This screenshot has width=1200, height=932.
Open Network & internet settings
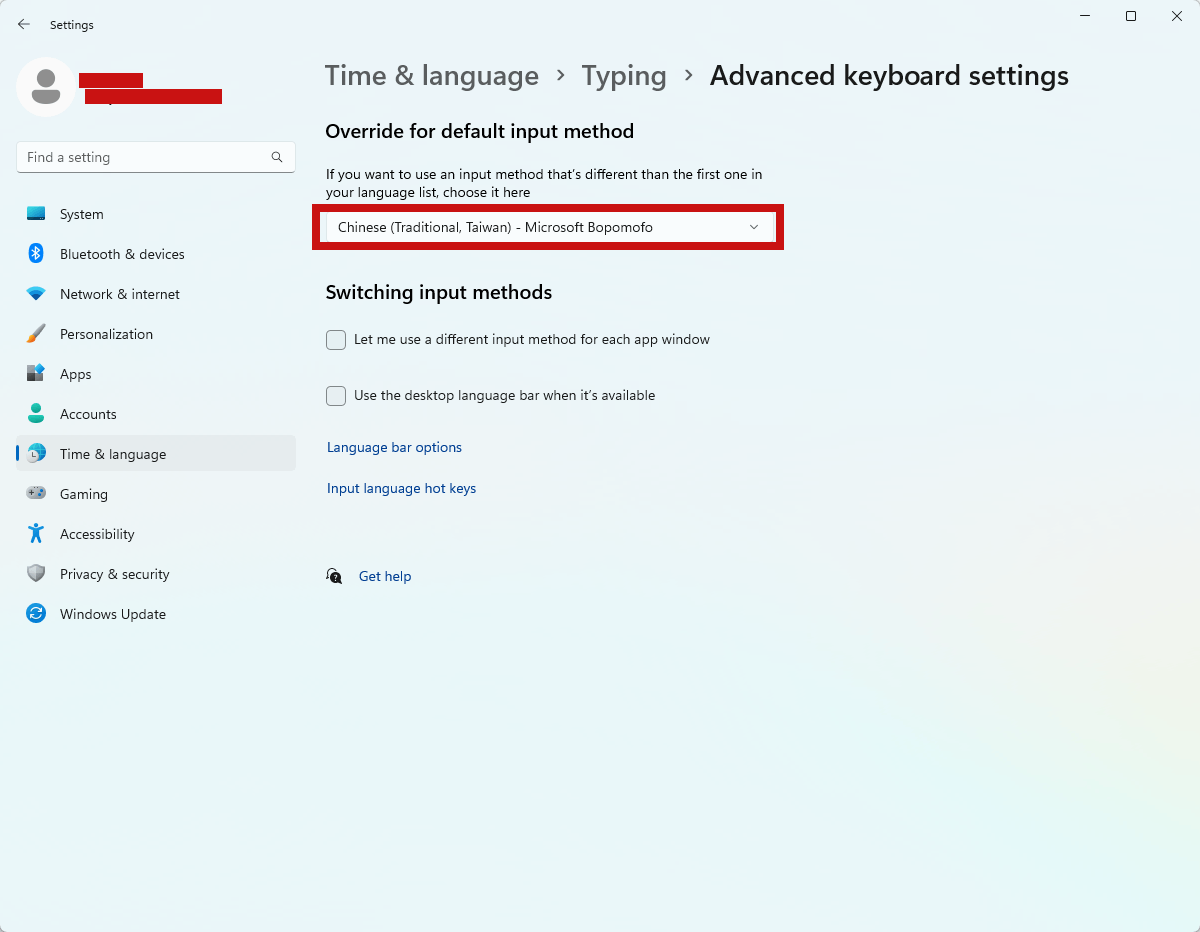[119, 293]
